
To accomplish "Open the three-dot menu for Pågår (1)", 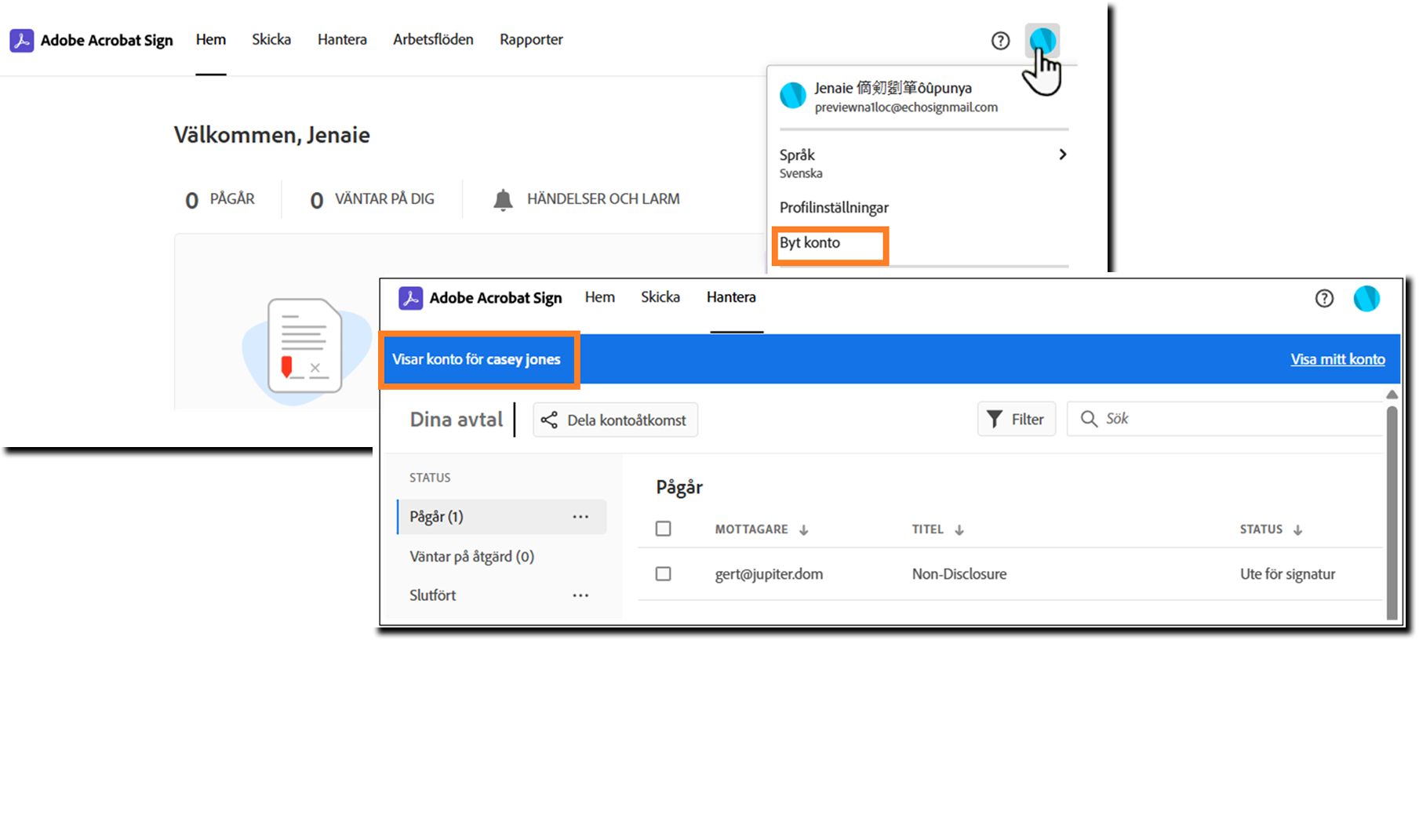I will (580, 517).
